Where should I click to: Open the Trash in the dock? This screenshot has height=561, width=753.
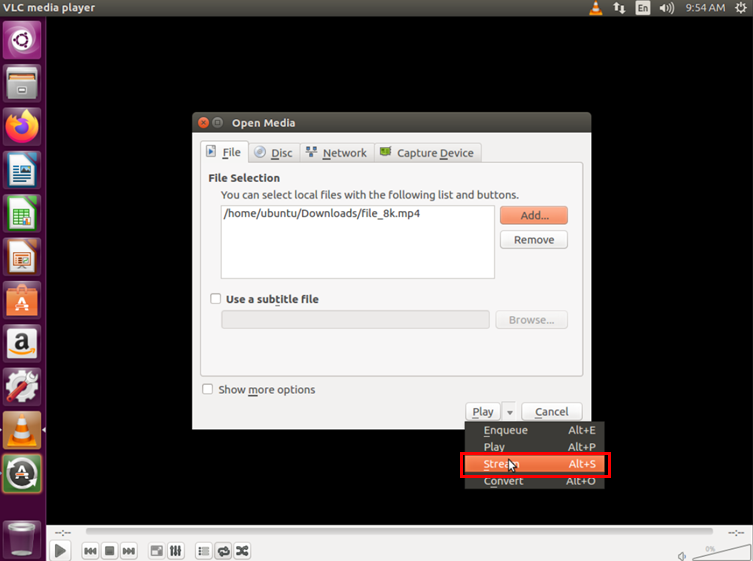click(22, 539)
